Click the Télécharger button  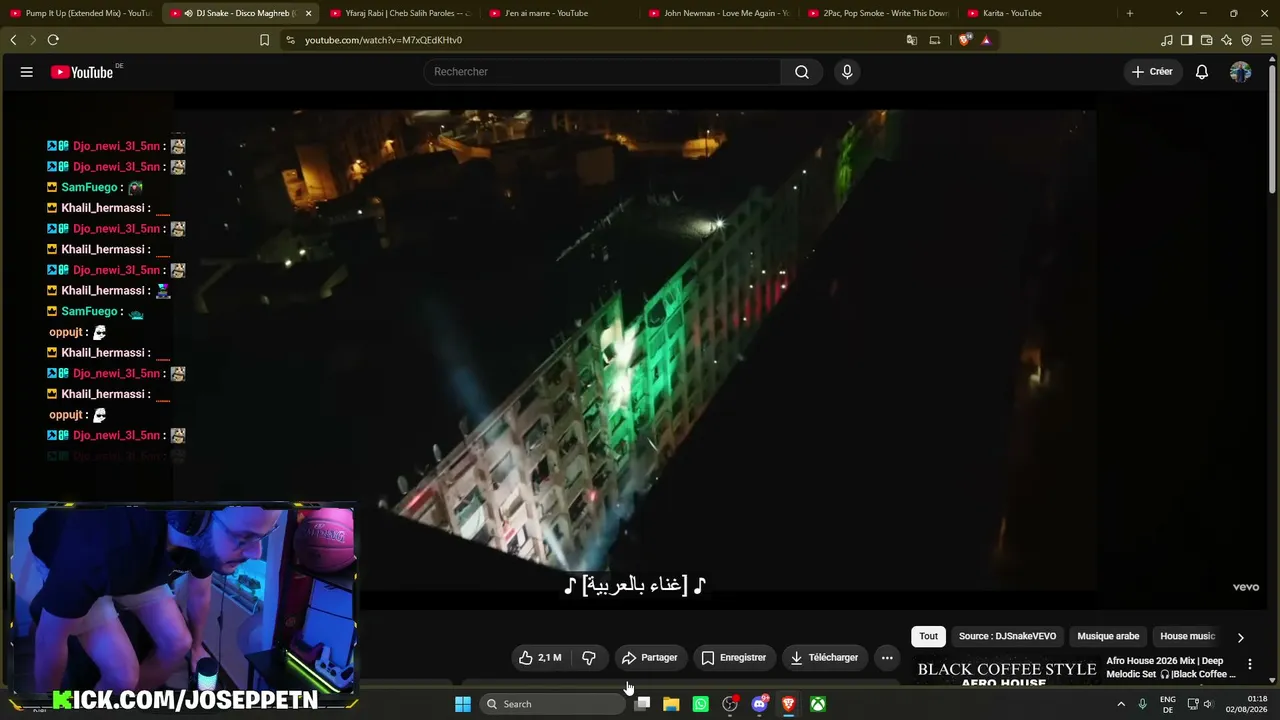click(x=825, y=658)
